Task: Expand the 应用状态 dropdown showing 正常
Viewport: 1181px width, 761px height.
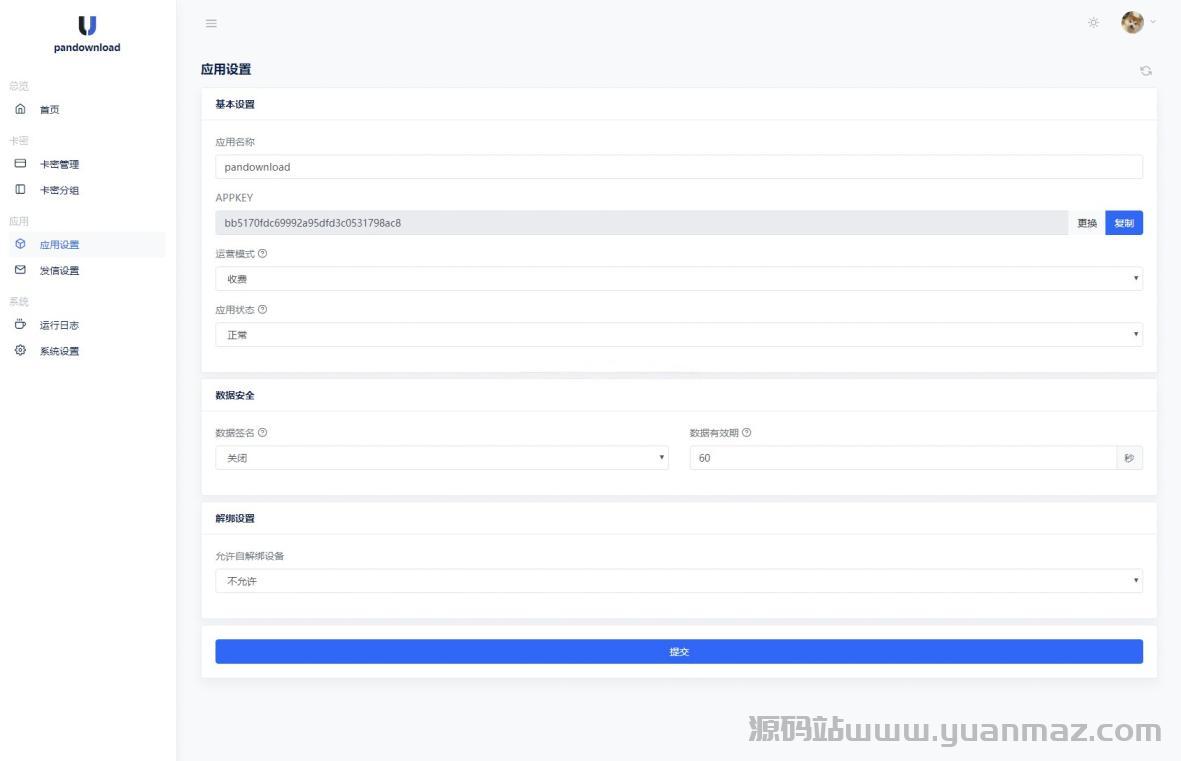Action: tap(678, 335)
